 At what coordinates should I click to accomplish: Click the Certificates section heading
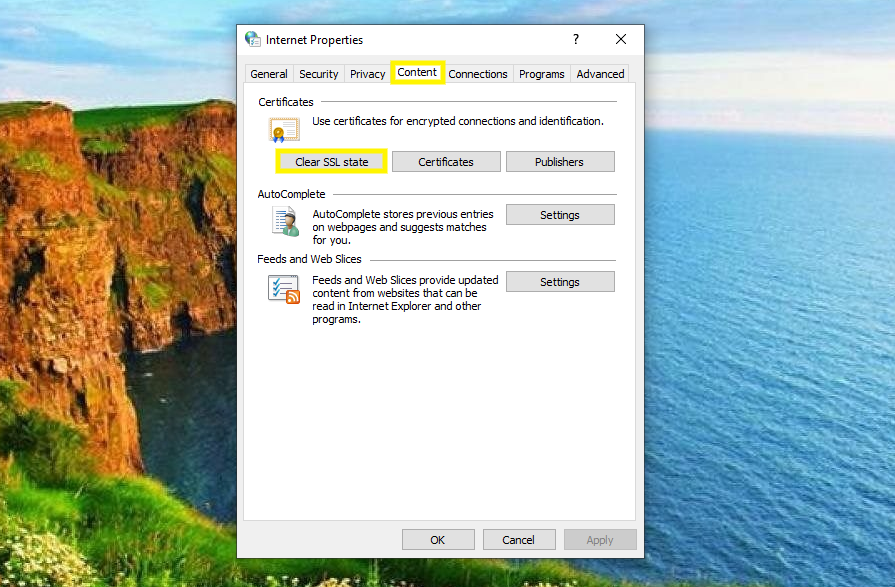(x=286, y=102)
